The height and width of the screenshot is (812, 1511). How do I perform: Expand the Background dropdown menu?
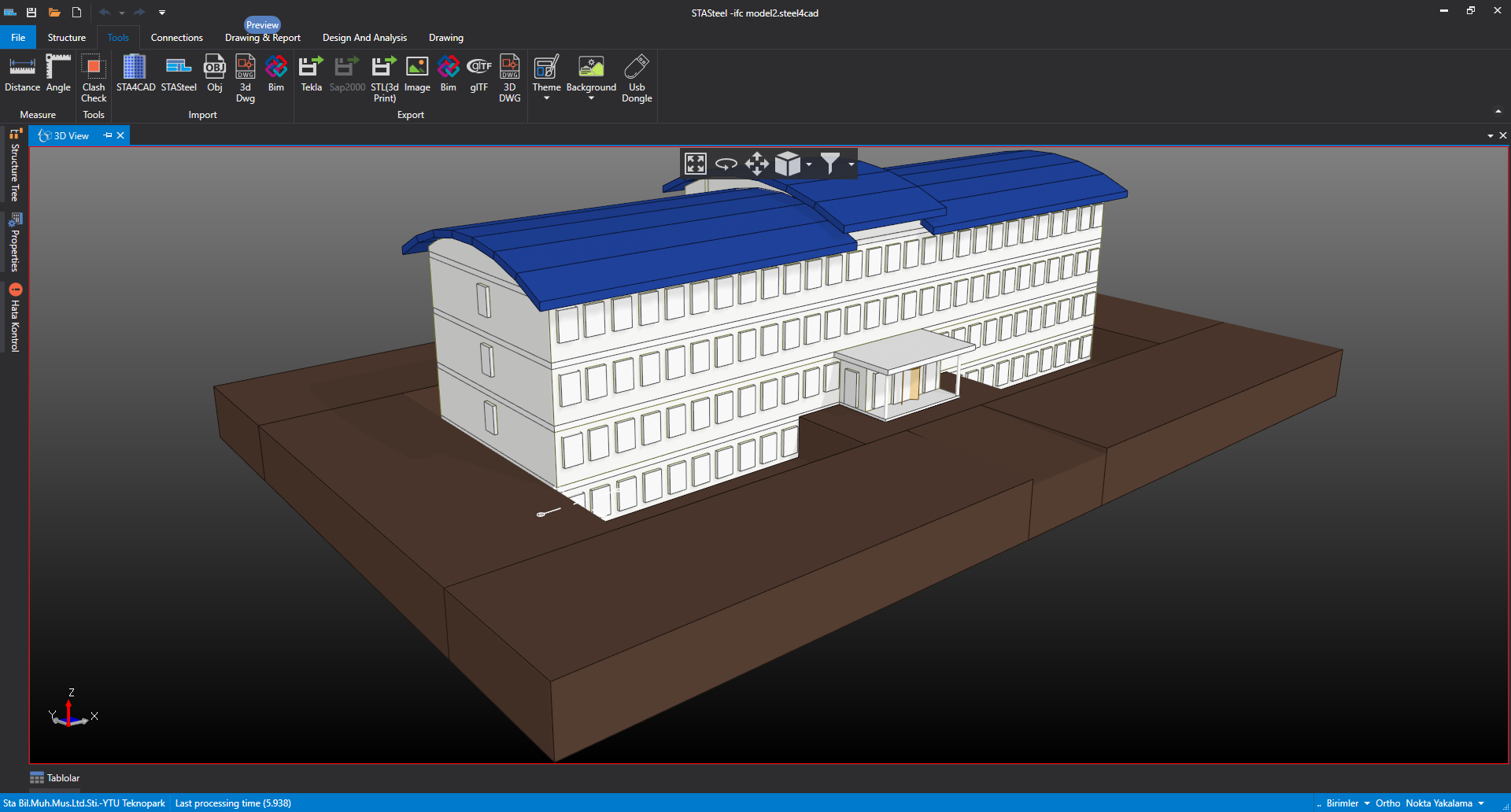tap(591, 98)
